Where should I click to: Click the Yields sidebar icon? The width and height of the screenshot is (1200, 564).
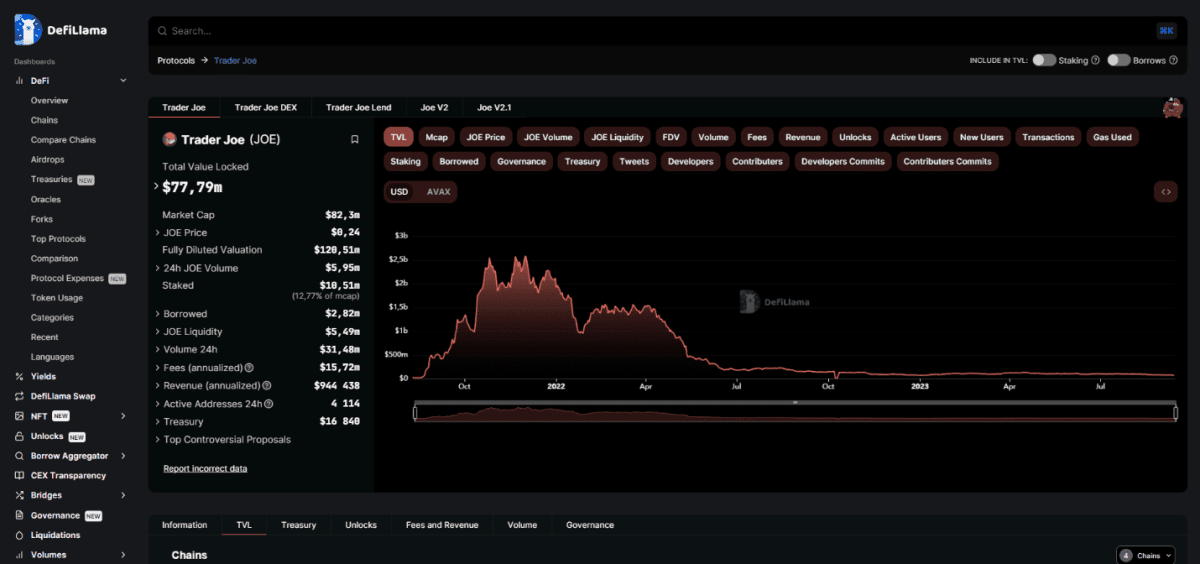point(20,377)
